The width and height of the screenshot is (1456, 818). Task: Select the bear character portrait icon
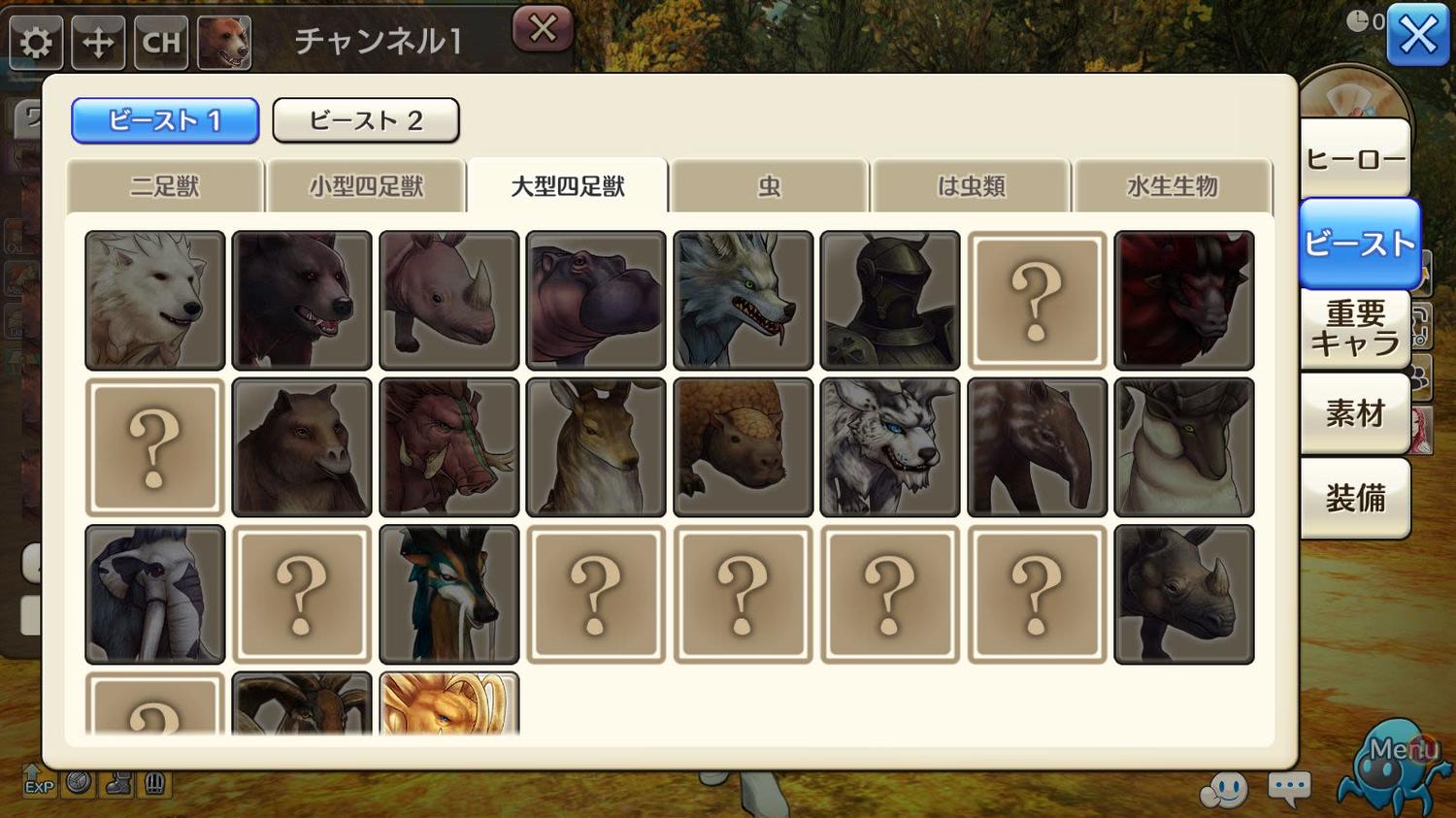pyautogui.click(x=224, y=43)
